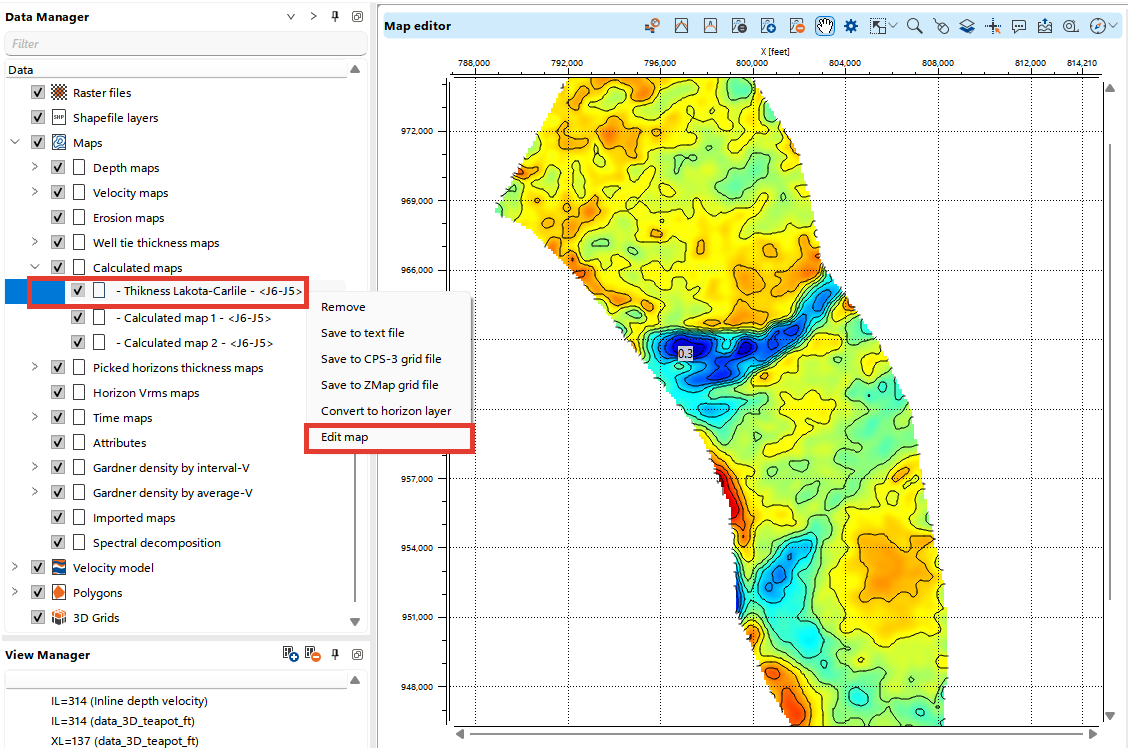The height and width of the screenshot is (748, 1128).
Task: Open the annotation comment tool
Action: click(x=1018, y=26)
